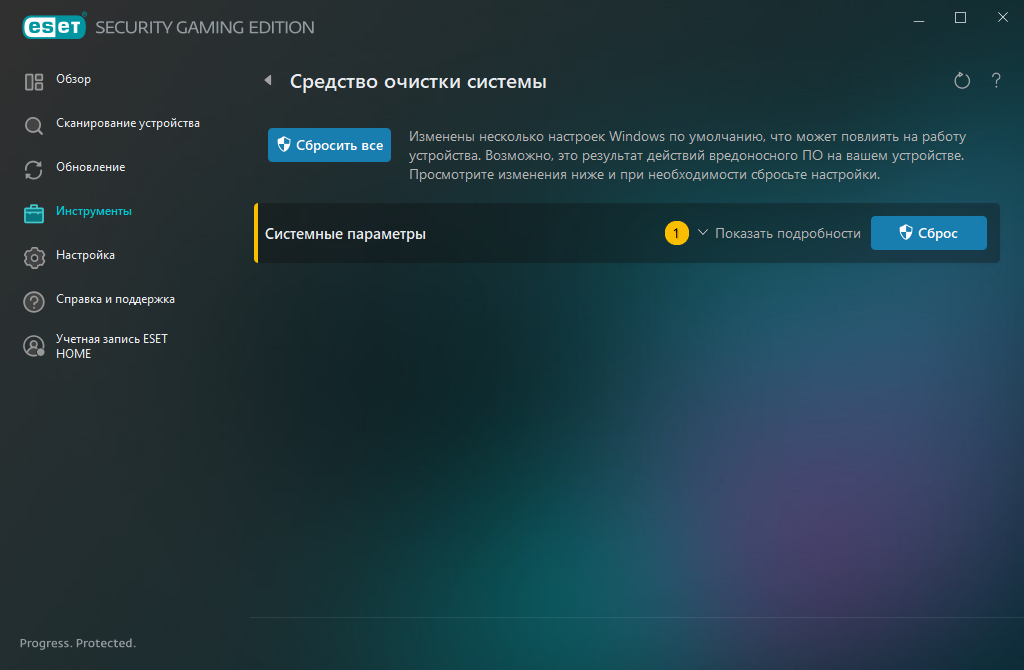Click the ESET logo
1024x670 pixels.
pos(54,26)
